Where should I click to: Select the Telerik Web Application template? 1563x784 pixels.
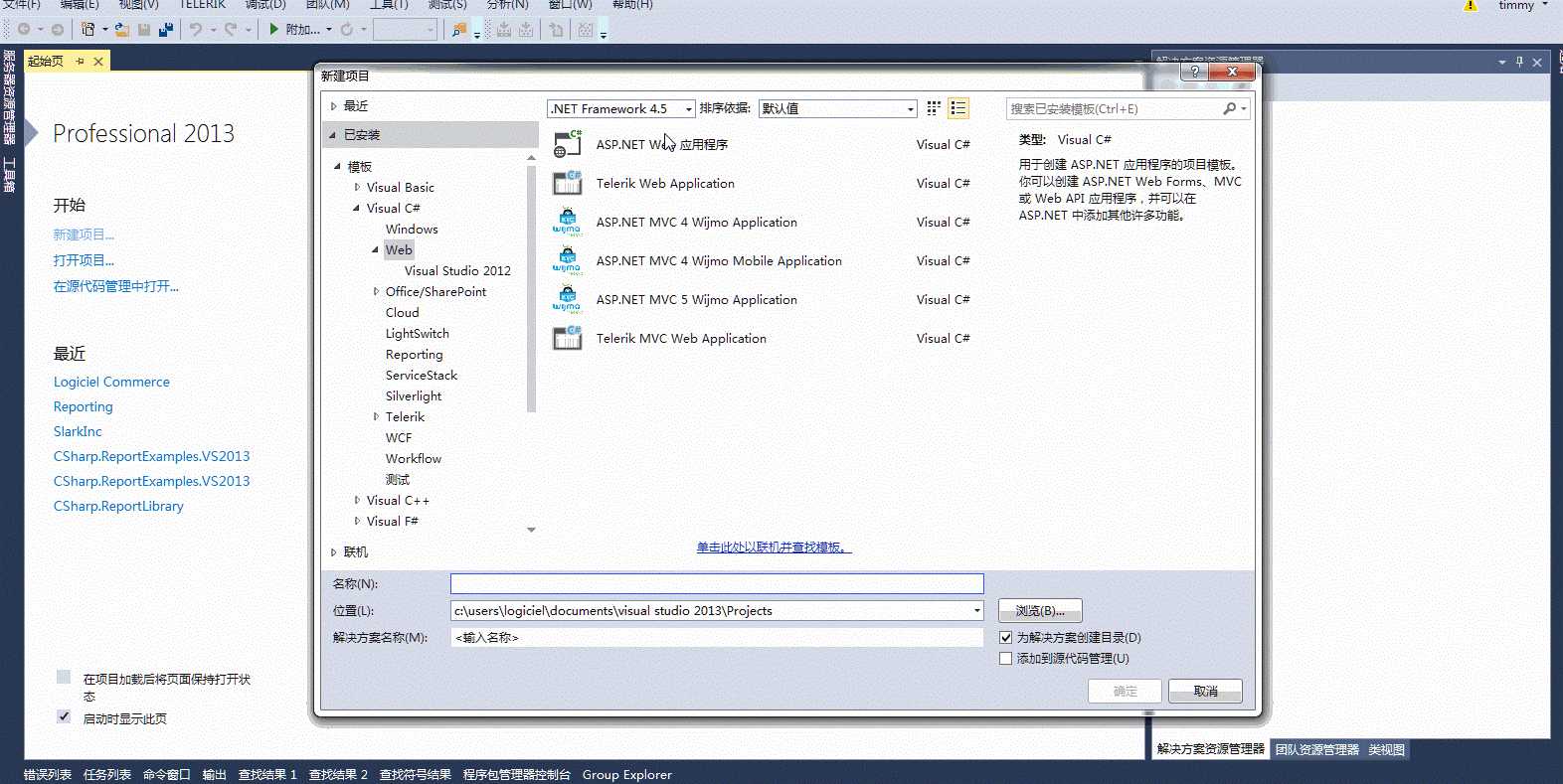pyautogui.click(x=761, y=183)
